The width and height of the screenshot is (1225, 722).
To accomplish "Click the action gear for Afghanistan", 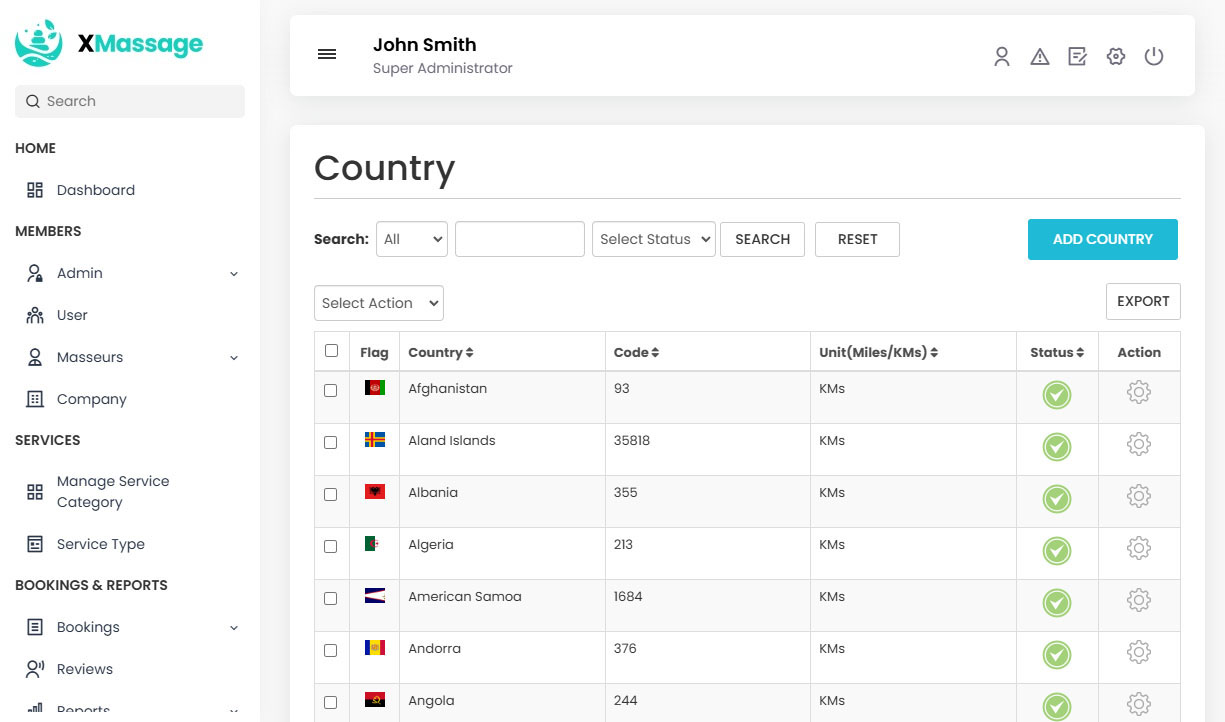I will 1138,393.
